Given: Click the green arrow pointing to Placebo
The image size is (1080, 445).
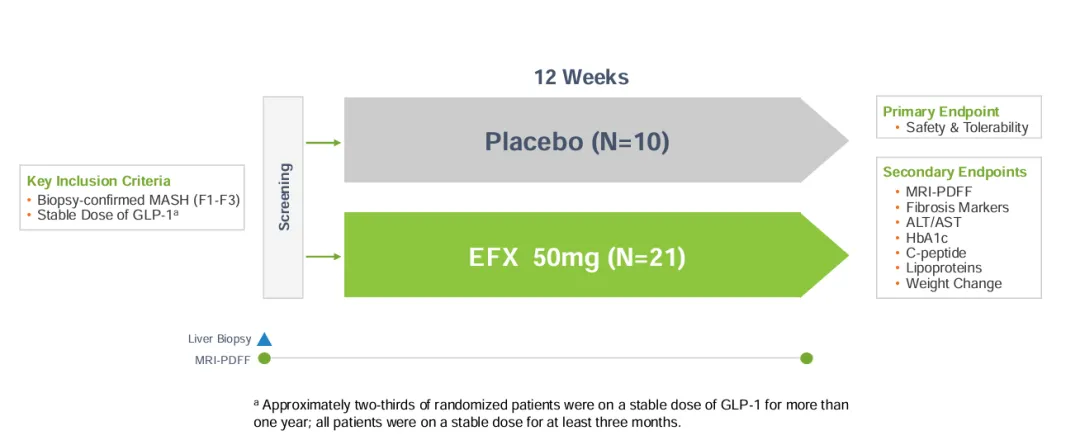Looking at the screenshot, I should (323, 142).
